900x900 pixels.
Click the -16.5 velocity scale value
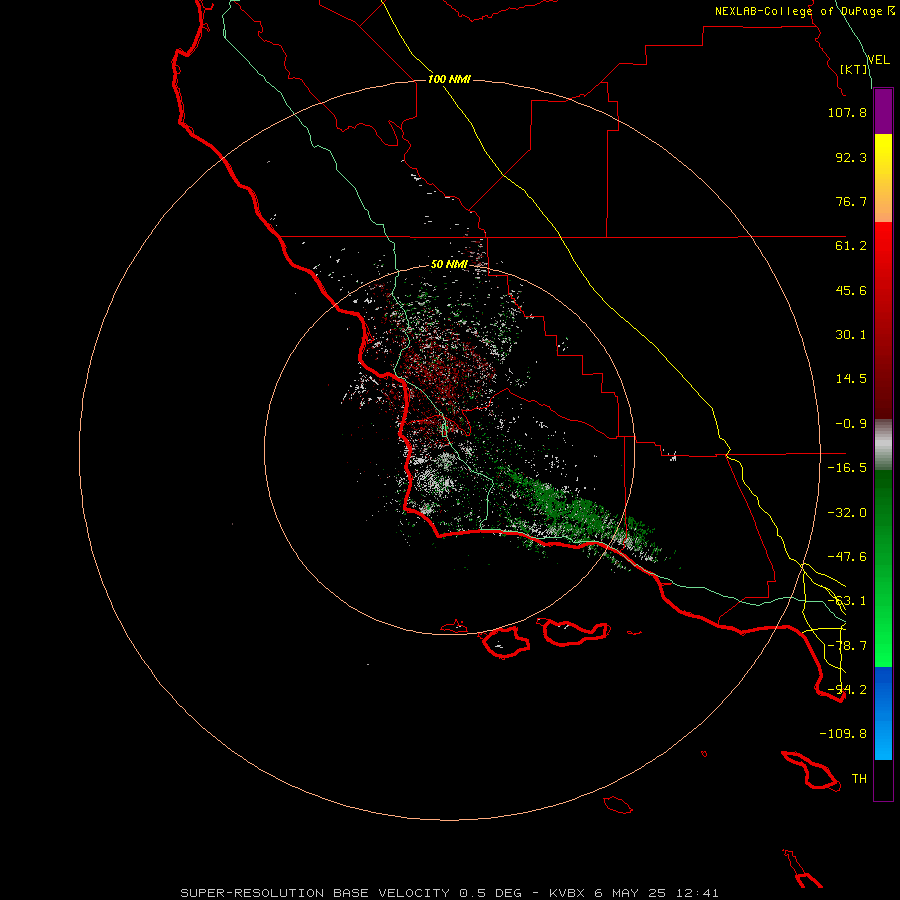pyautogui.click(x=847, y=468)
